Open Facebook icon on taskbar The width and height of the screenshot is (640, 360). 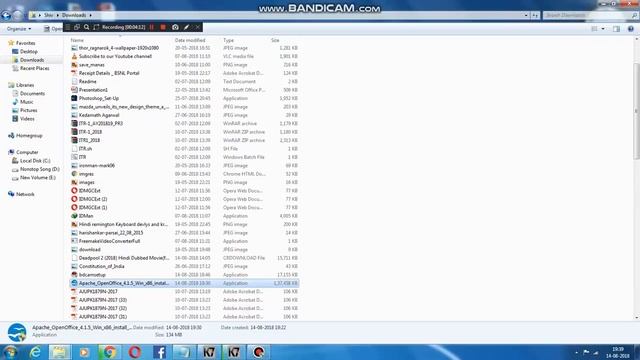(160, 352)
